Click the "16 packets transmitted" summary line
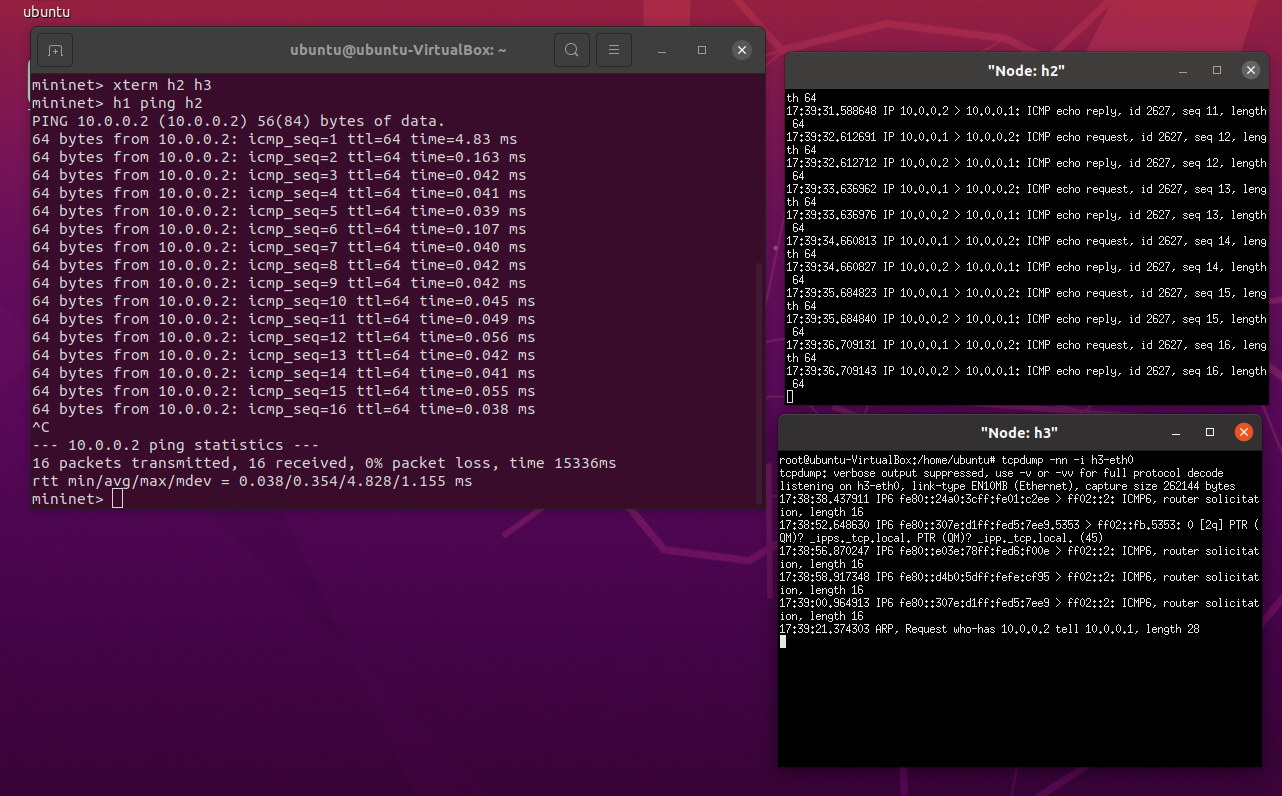The height and width of the screenshot is (796, 1282). (x=324, y=463)
